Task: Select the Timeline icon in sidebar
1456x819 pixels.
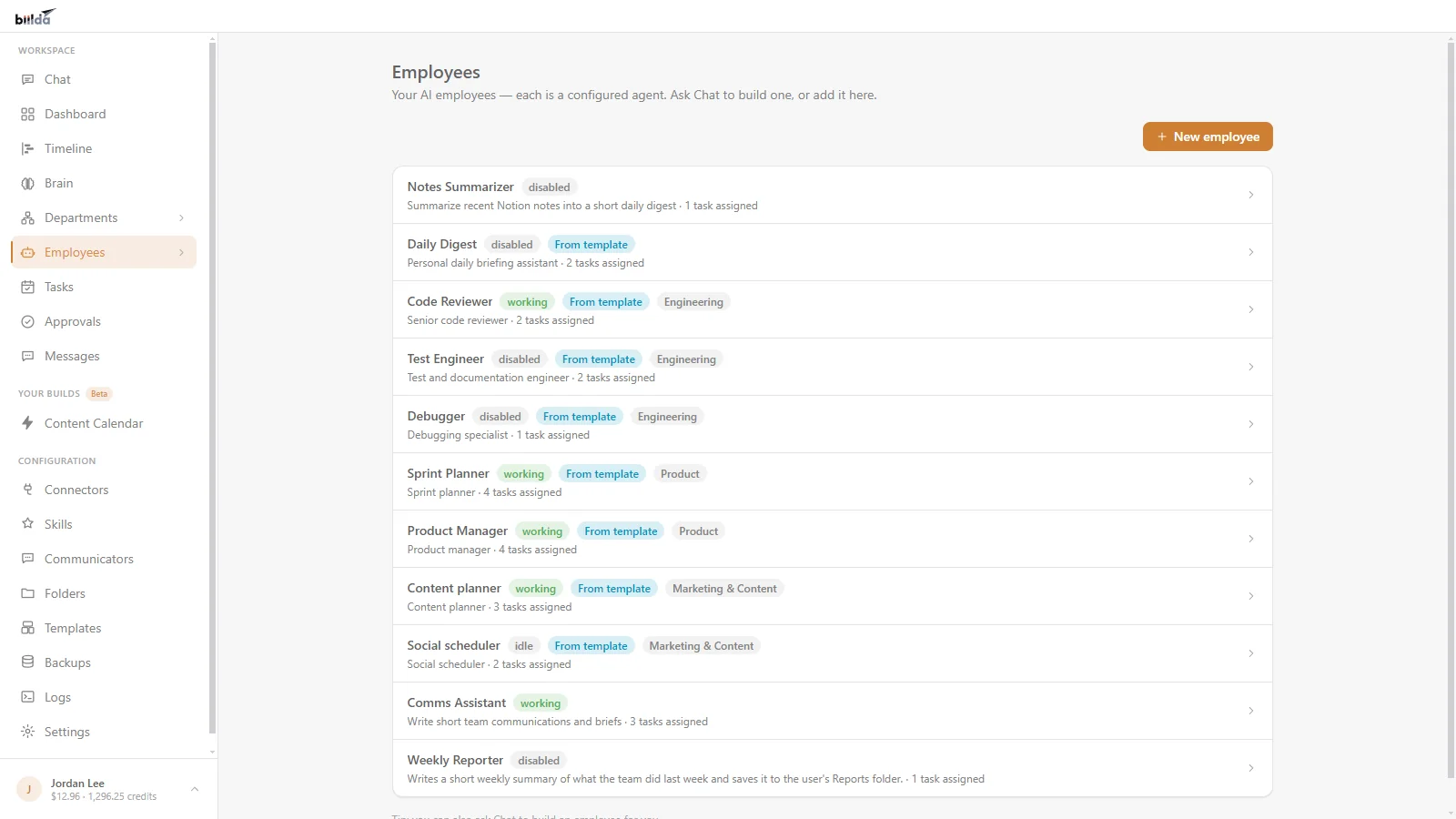Action: (27, 148)
